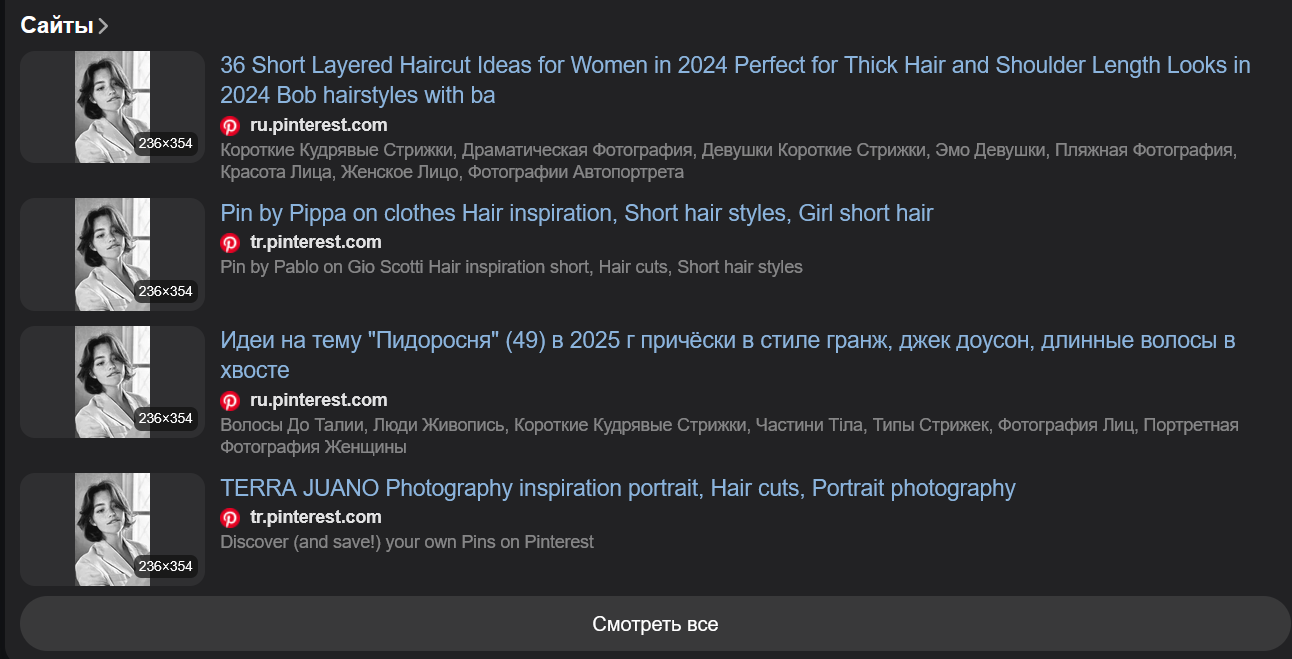Click Pinterest icon in the Пидоросня result
Viewport: 1292px width, 659px height.
pos(230,400)
